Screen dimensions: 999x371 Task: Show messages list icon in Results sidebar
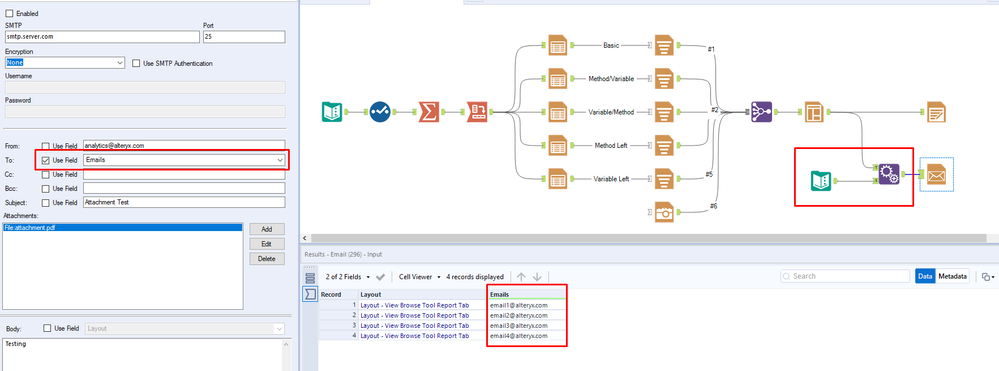(x=310, y=279)
